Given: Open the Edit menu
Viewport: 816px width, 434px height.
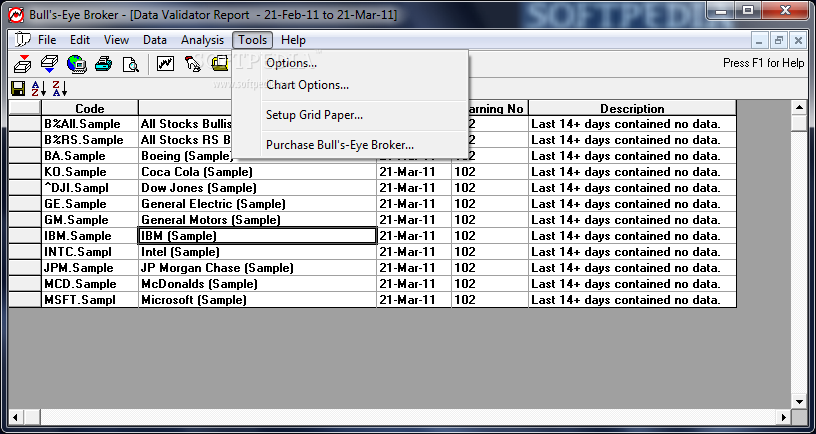Looking at the screenshot, I should tap(80, 40).
